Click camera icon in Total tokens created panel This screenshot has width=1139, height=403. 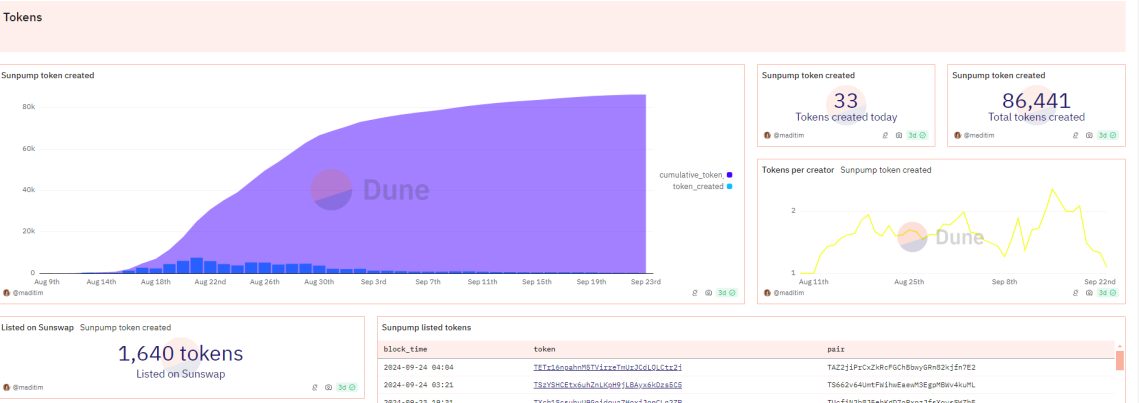point(1089,135)
